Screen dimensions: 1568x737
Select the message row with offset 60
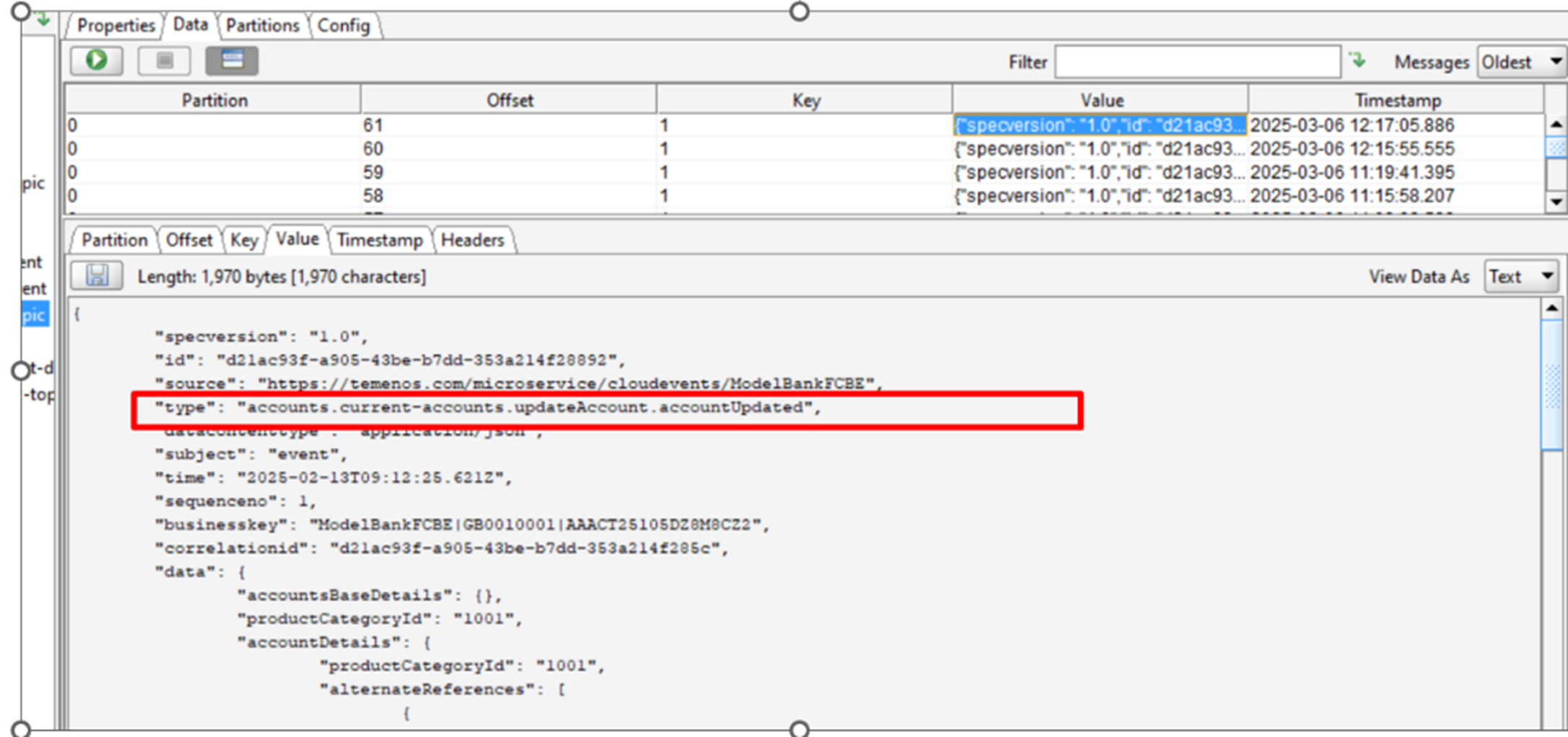[x=509, y=148]
